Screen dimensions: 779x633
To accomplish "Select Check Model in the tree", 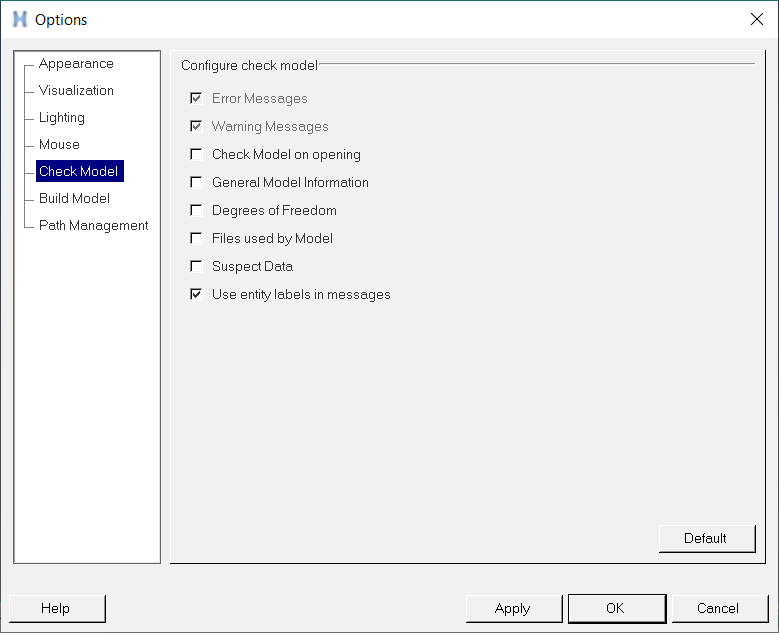I will coord(78,172).
